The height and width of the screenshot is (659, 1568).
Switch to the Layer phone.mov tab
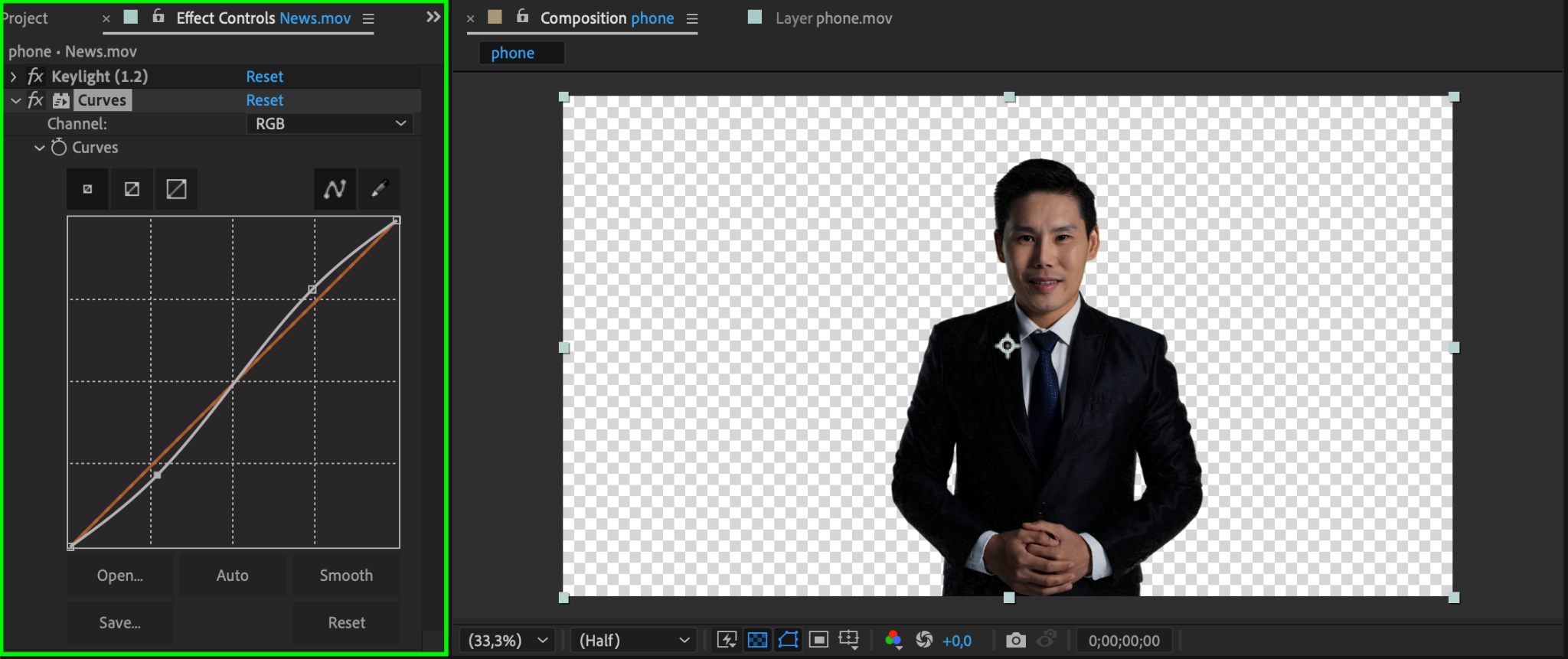pos(833,18)
